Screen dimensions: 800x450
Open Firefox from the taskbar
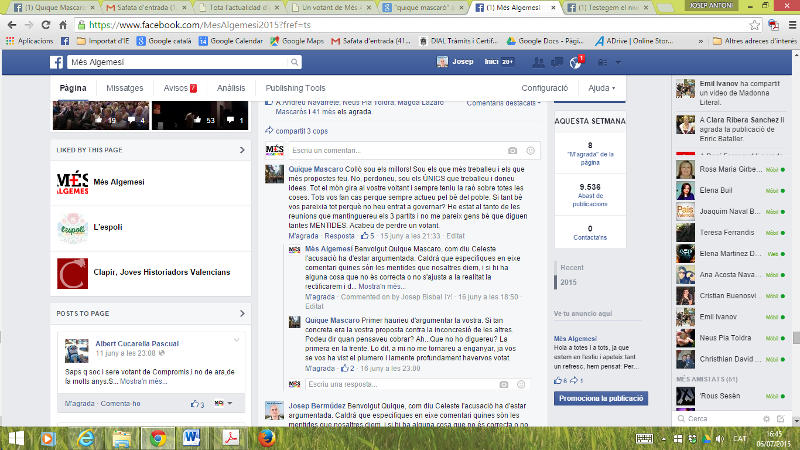(x=266, y=437)
